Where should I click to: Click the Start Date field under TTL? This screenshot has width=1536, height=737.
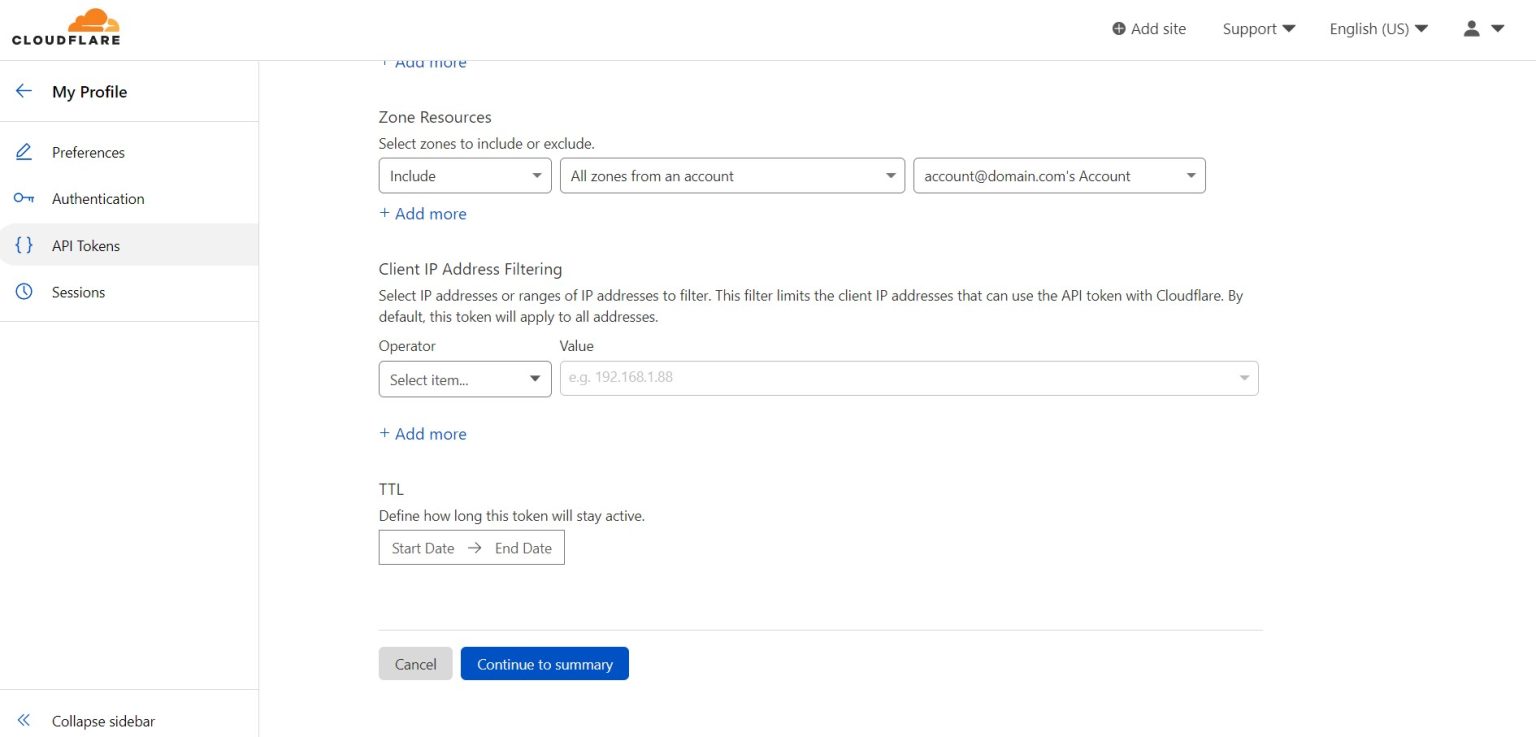(x=422, y=547)
